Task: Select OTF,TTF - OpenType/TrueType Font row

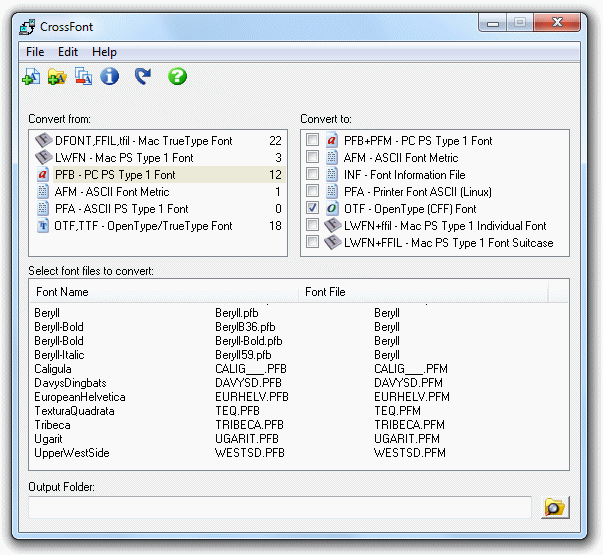Action: (158, 225)
